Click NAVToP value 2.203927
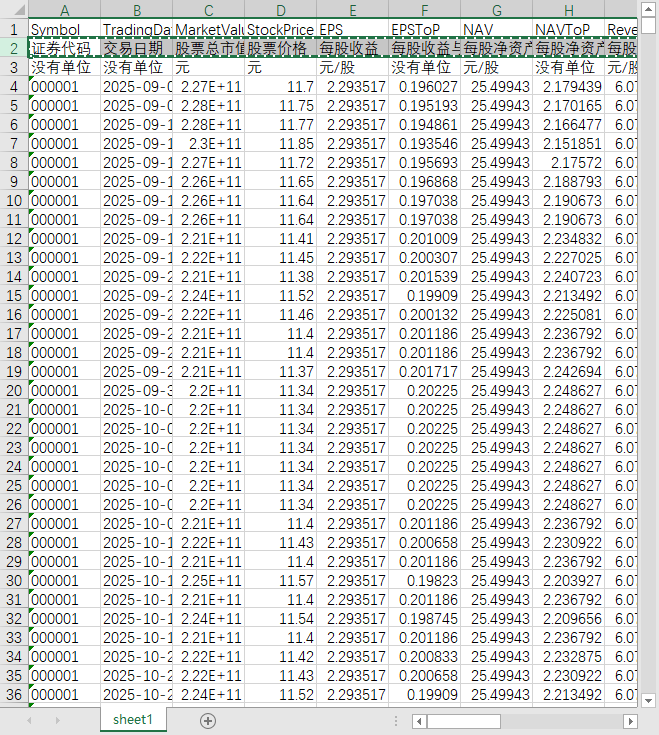 [x=569, y=580]
